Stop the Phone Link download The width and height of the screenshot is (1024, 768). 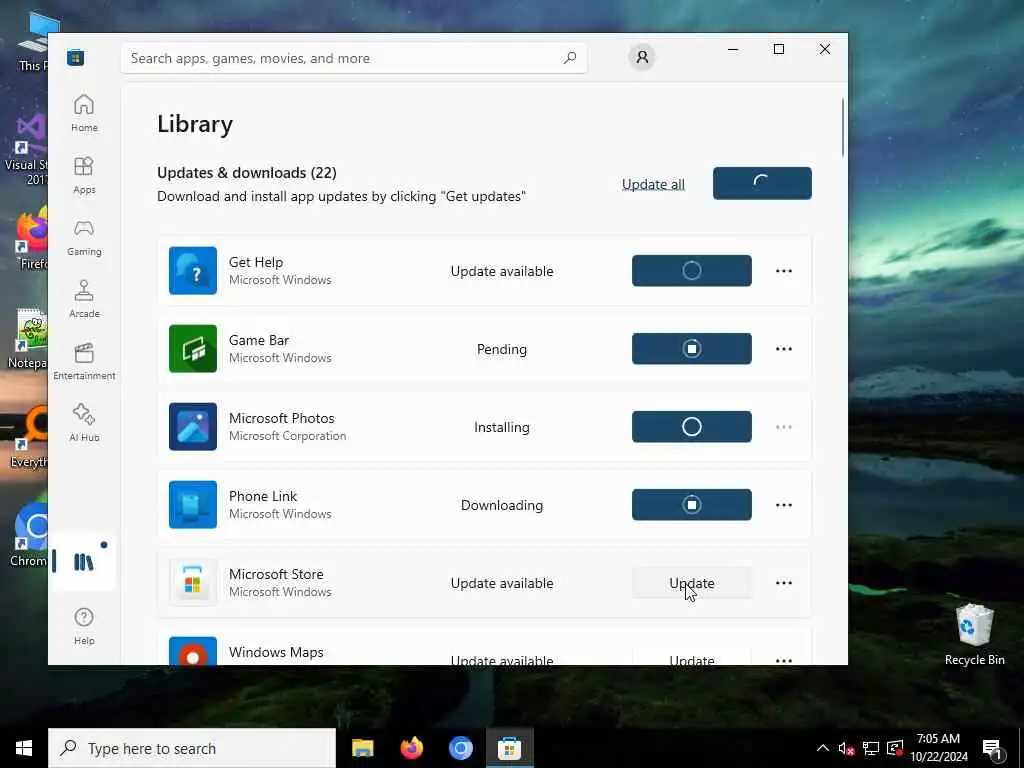(x=692, y=505)
